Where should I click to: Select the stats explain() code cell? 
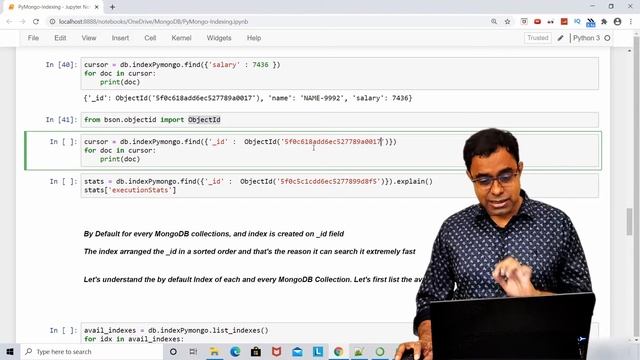coord(340,186)
